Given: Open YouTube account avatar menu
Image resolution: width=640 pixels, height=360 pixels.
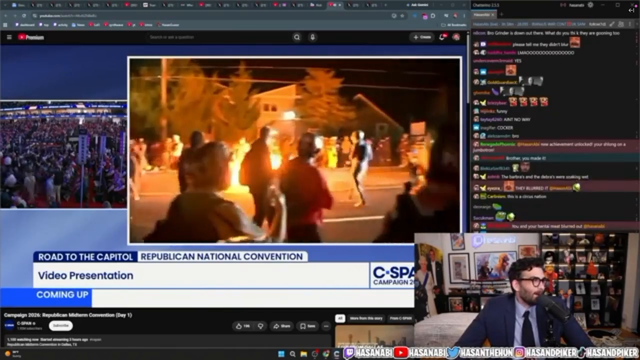Looking at the screenshot, I should point(456,37).
